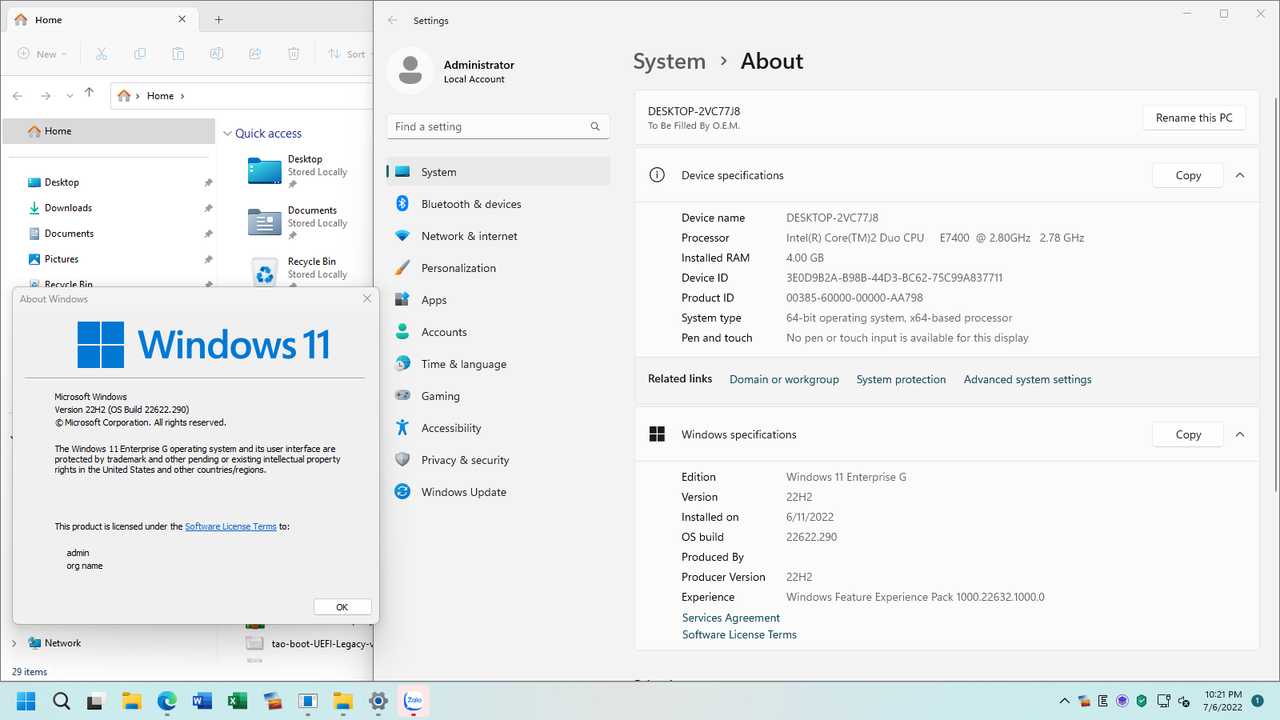1280x720 pixels.
Task: Click Cut icon in File Explorer toolbar
Action: coord(101,54)
